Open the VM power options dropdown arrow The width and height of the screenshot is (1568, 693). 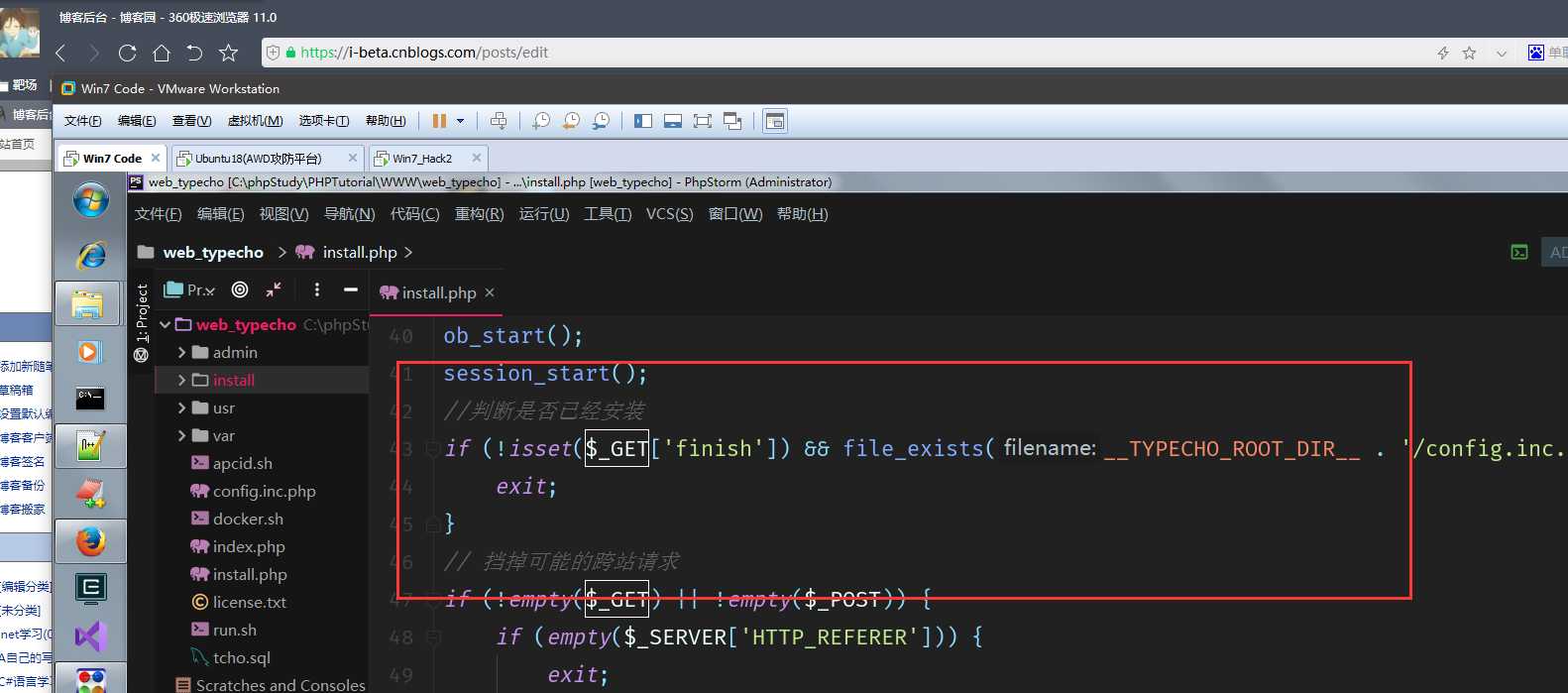461,121
